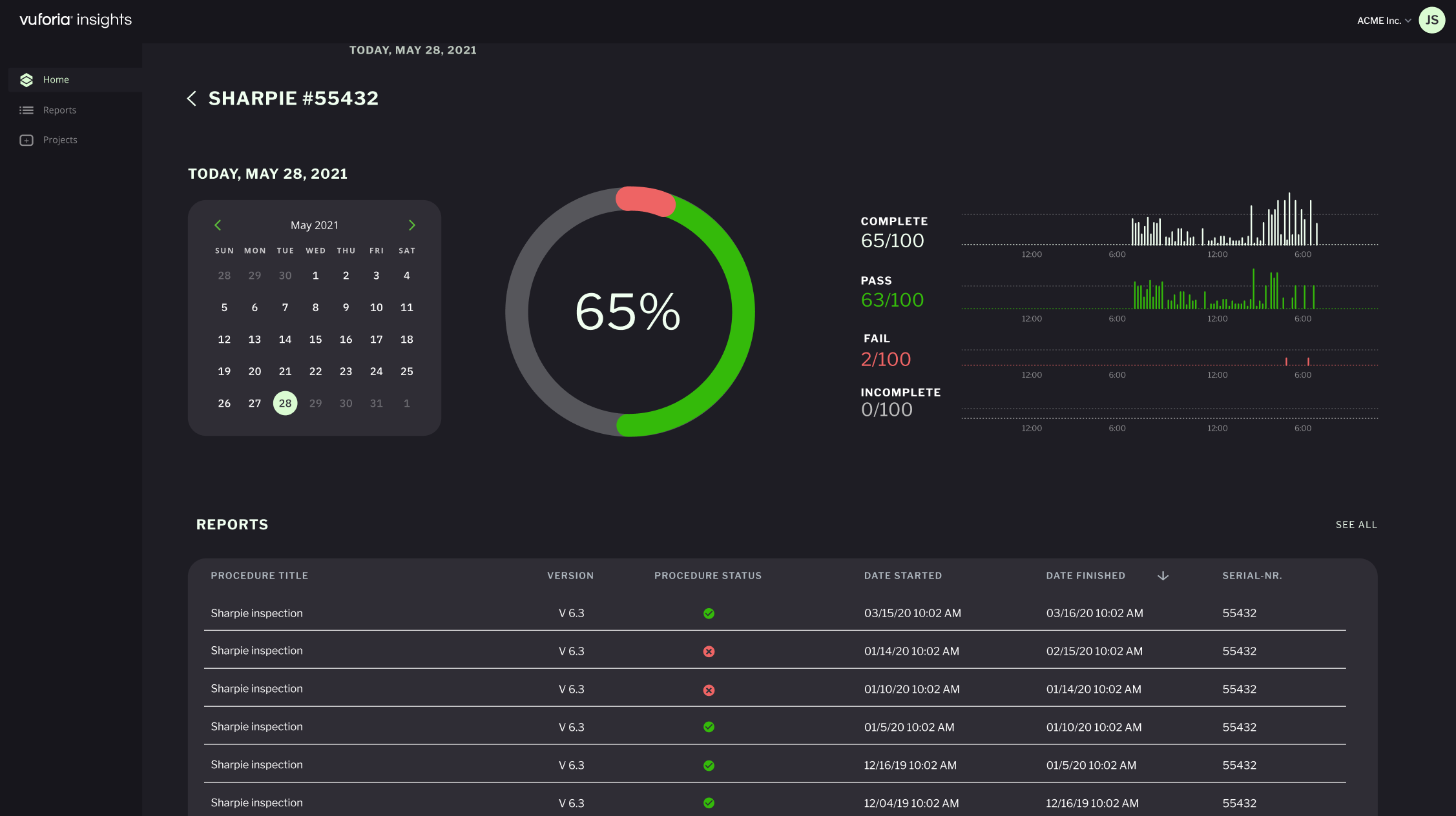Click the Reports list icon in sidebar

(x=26, y=110)
